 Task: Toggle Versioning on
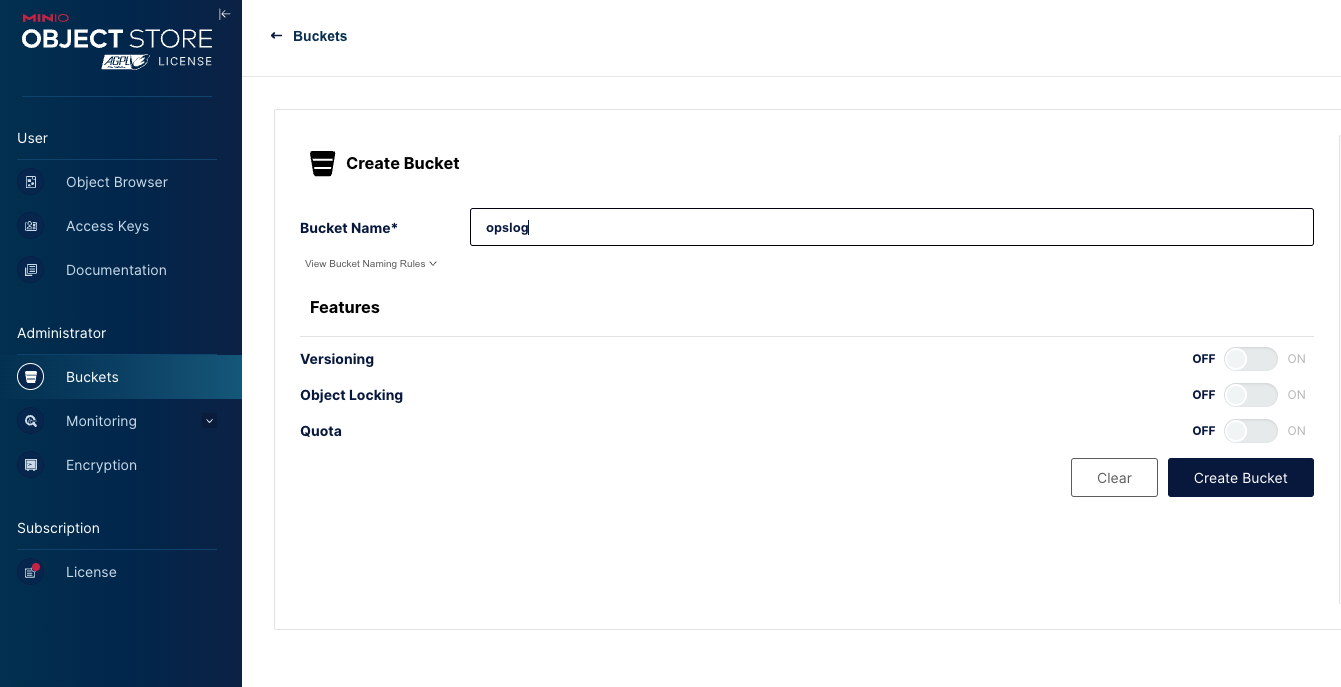tap(1251, 359)
